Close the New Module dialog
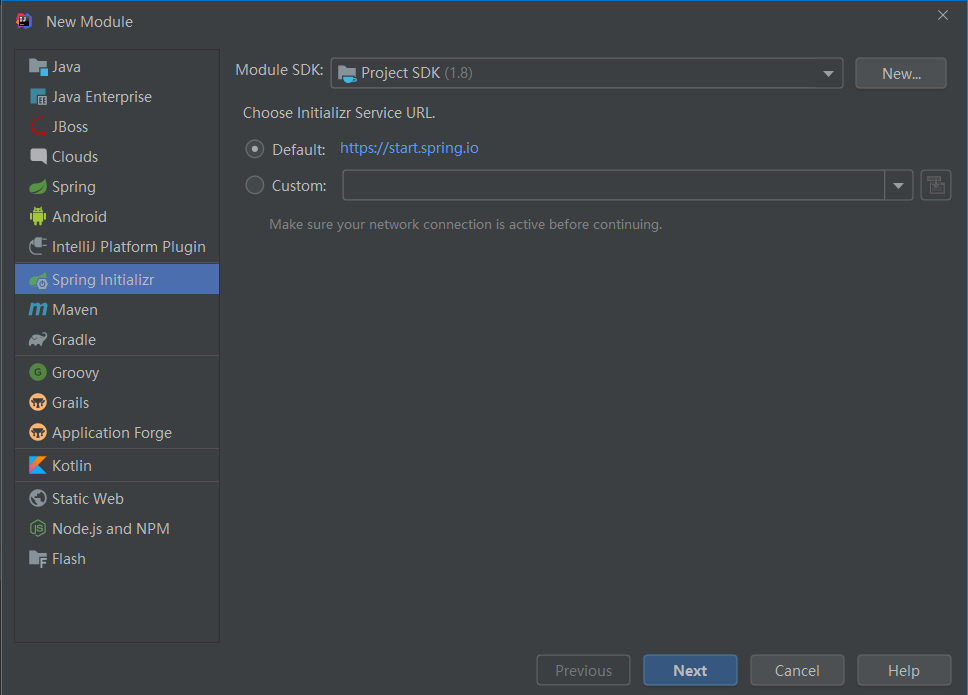This screenshot has width=968, height=695. click(x=943, y=15)
